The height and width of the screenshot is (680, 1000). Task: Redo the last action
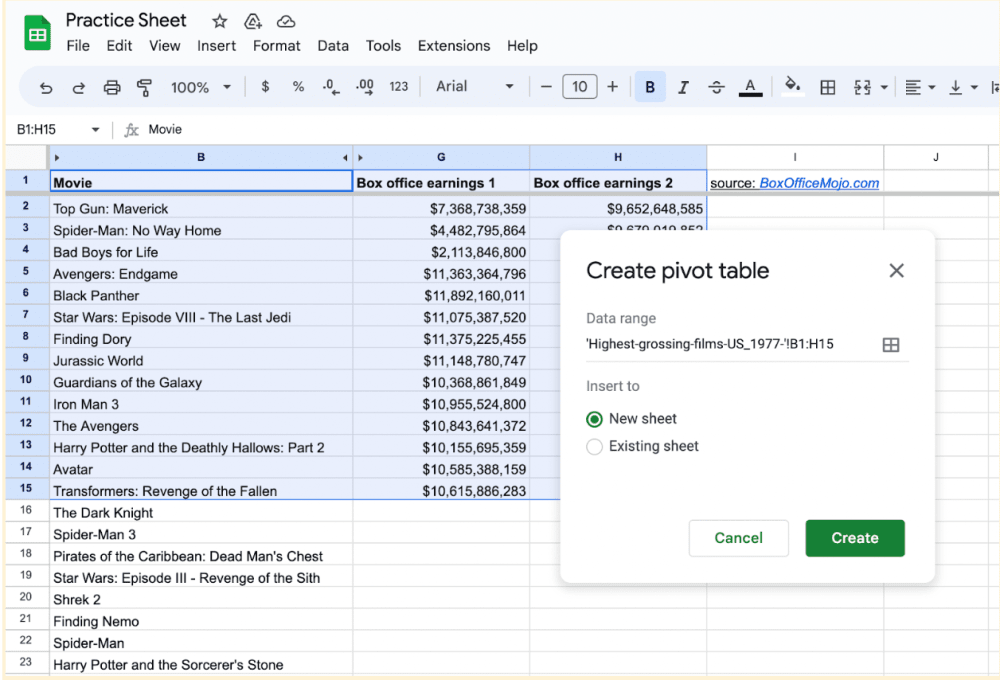tap(78, 87)
